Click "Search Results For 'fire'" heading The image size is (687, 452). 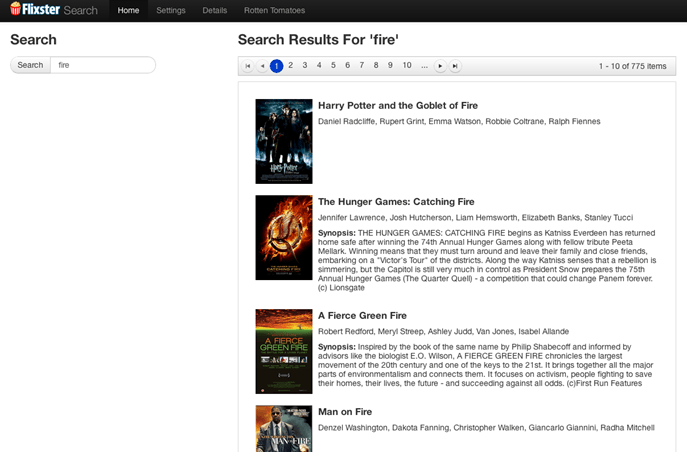318,40
